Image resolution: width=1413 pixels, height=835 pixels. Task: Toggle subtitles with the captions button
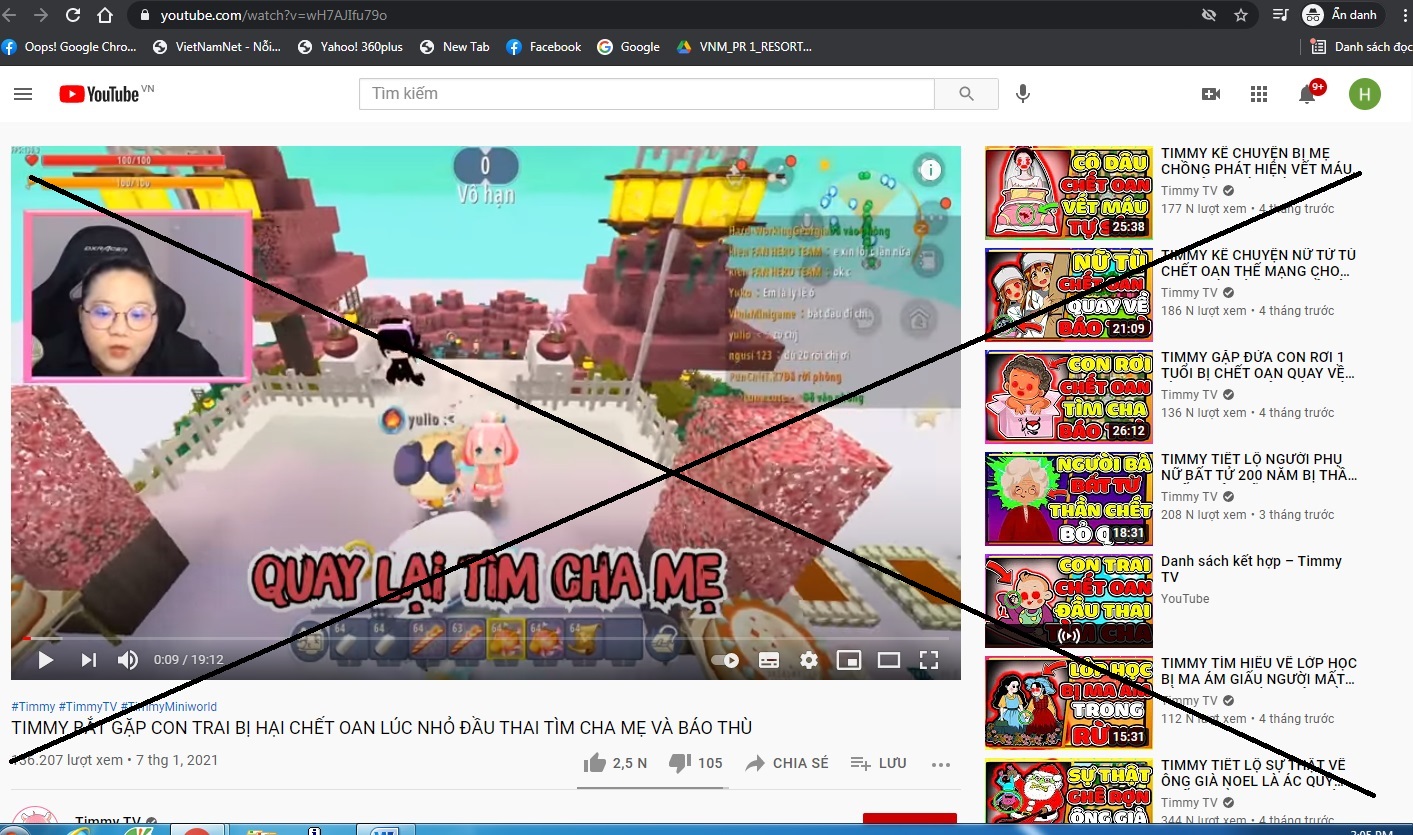(x=768, y=660)
